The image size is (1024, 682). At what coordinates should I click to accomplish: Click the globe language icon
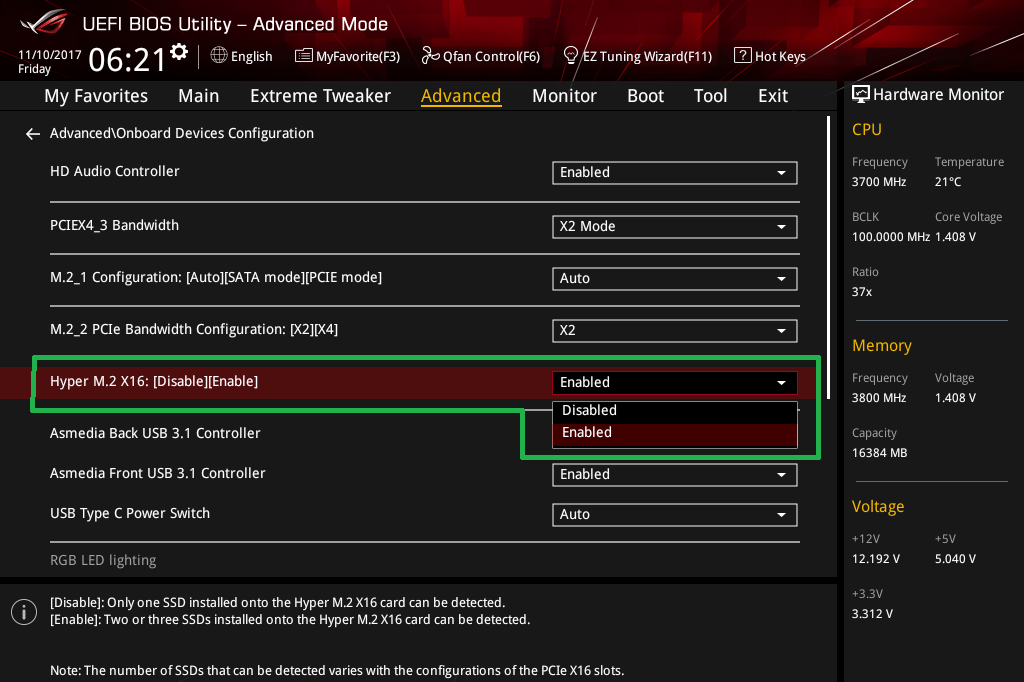click(x=219, y=56)
